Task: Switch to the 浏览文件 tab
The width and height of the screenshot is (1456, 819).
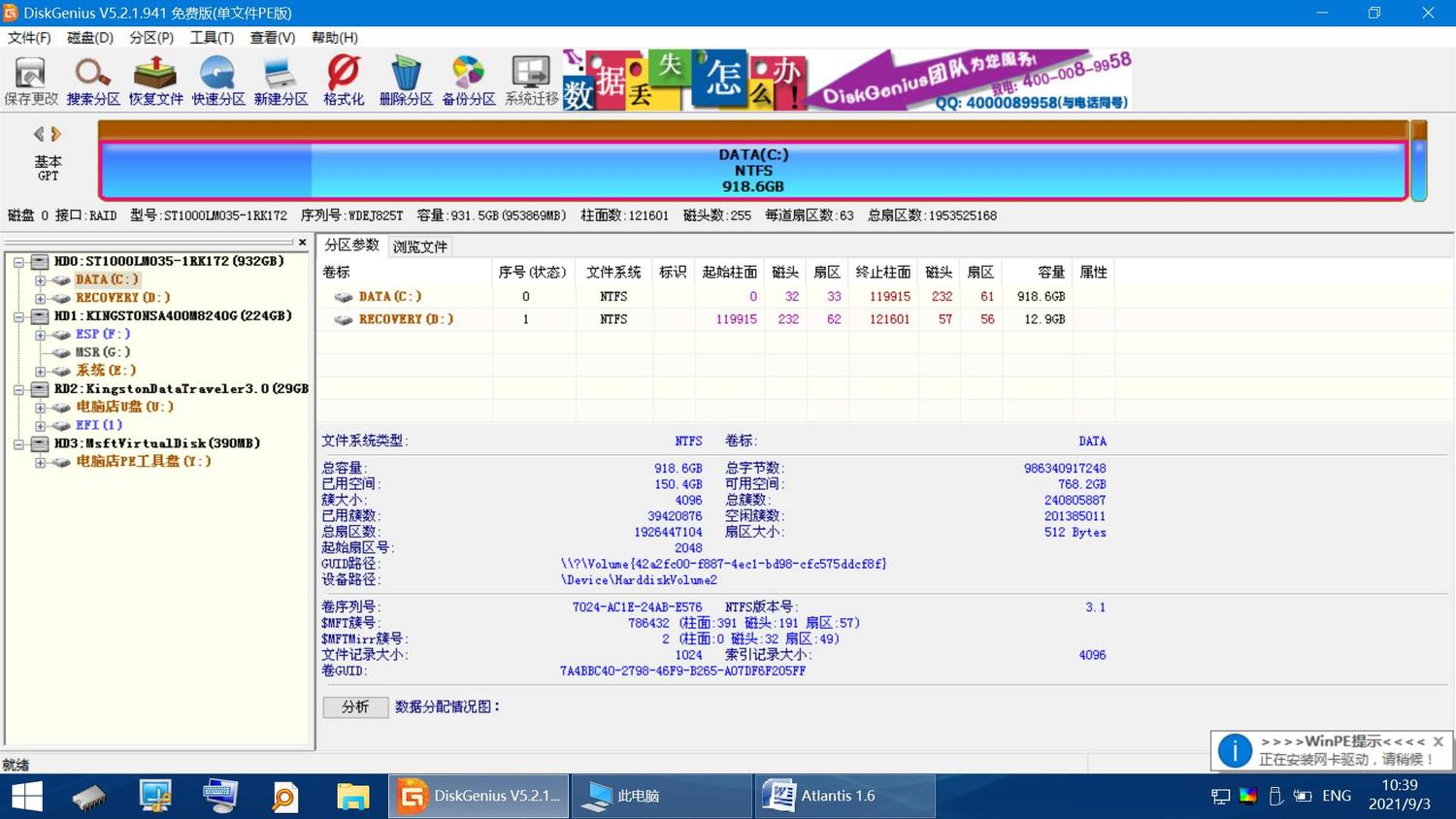Action: point(419,246)
